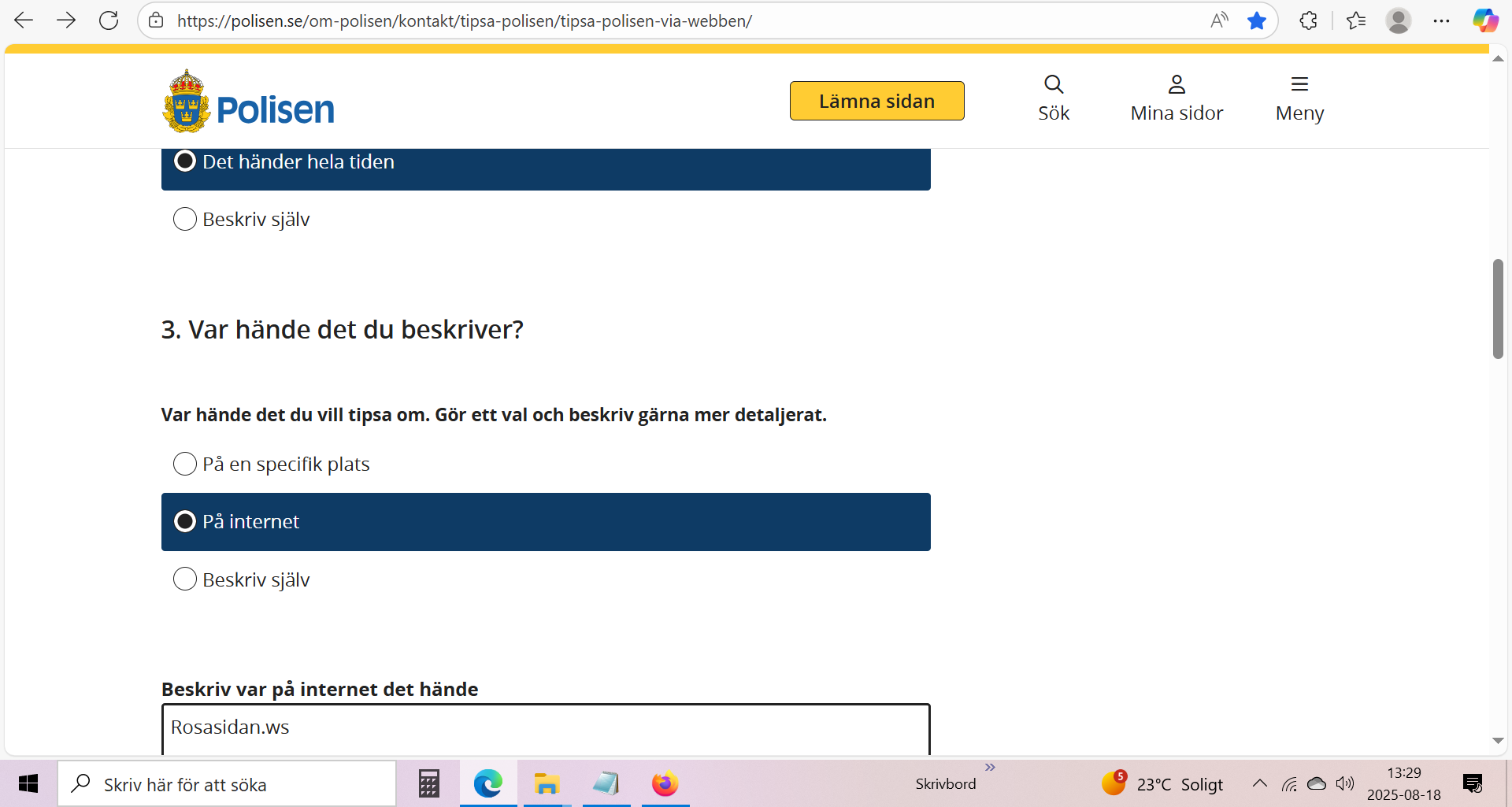Open the Copilot sidebar icon

click(1485, 20)
